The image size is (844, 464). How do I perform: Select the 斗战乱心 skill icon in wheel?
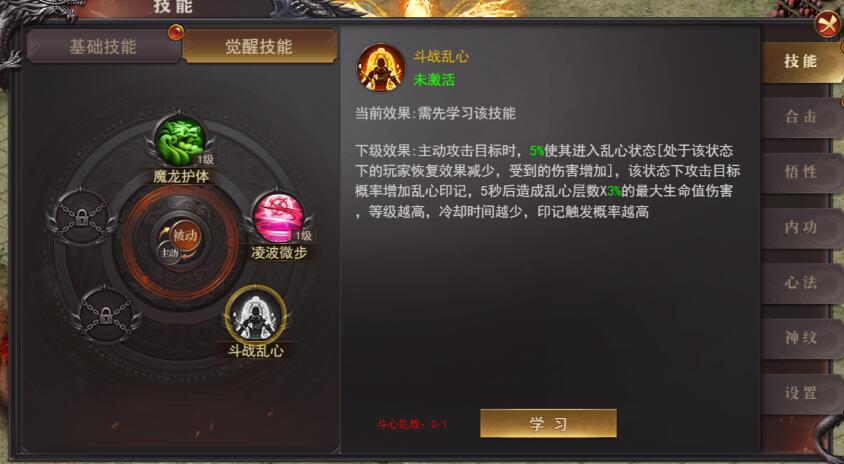(256, 316)
